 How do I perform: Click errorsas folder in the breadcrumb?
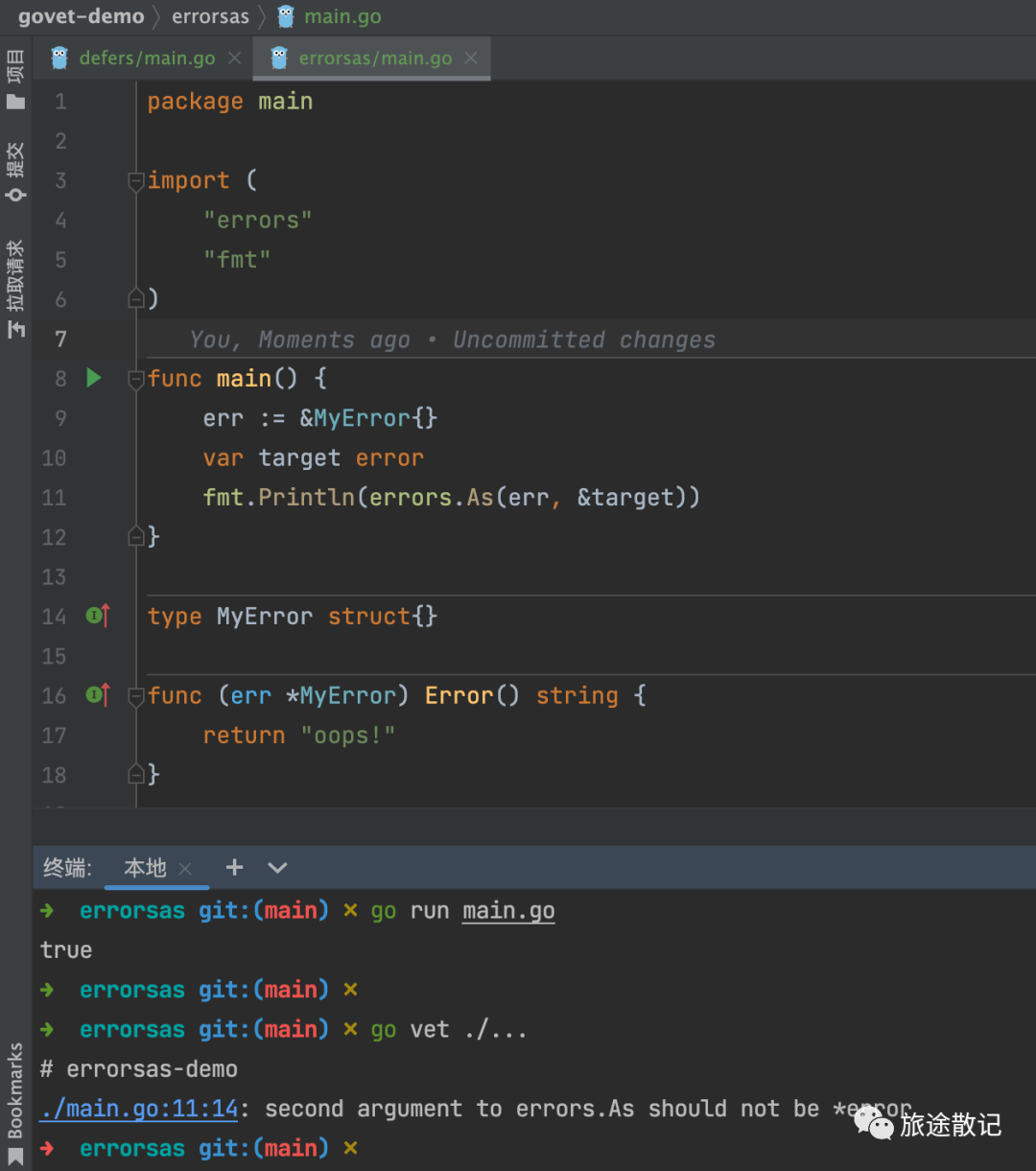[x=210, y=16]
